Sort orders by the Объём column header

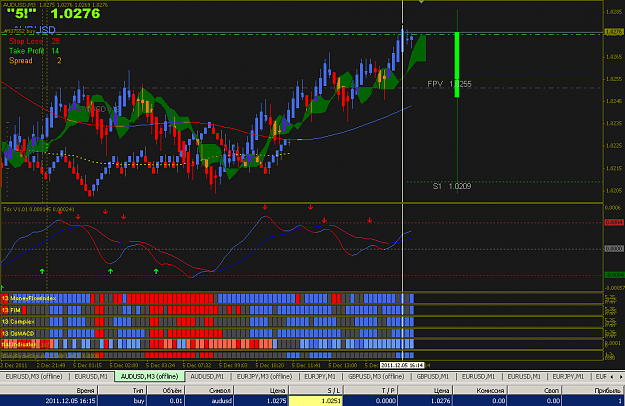(x=166, y=390)
